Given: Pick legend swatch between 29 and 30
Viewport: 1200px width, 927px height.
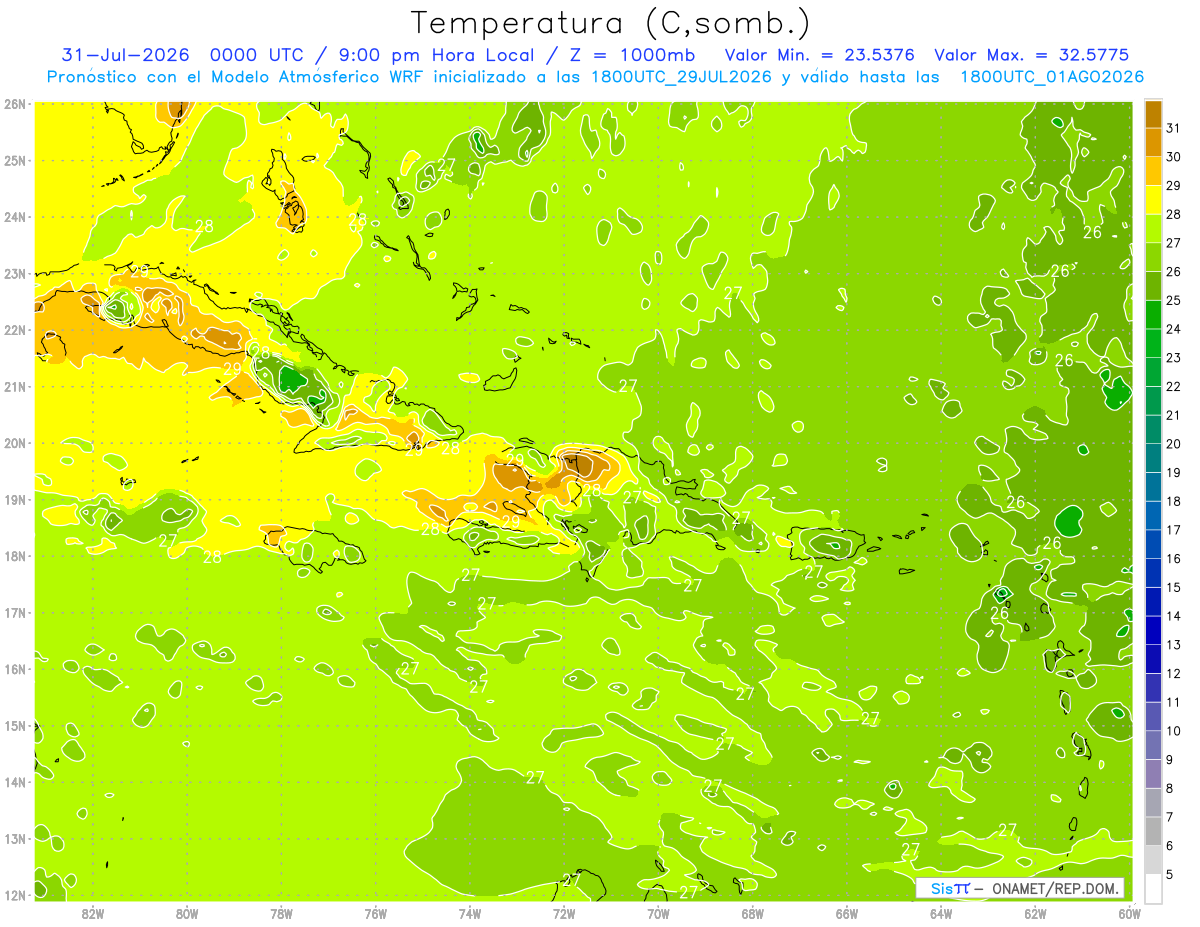Looking at the screenshot, I should click(1153, 172).
